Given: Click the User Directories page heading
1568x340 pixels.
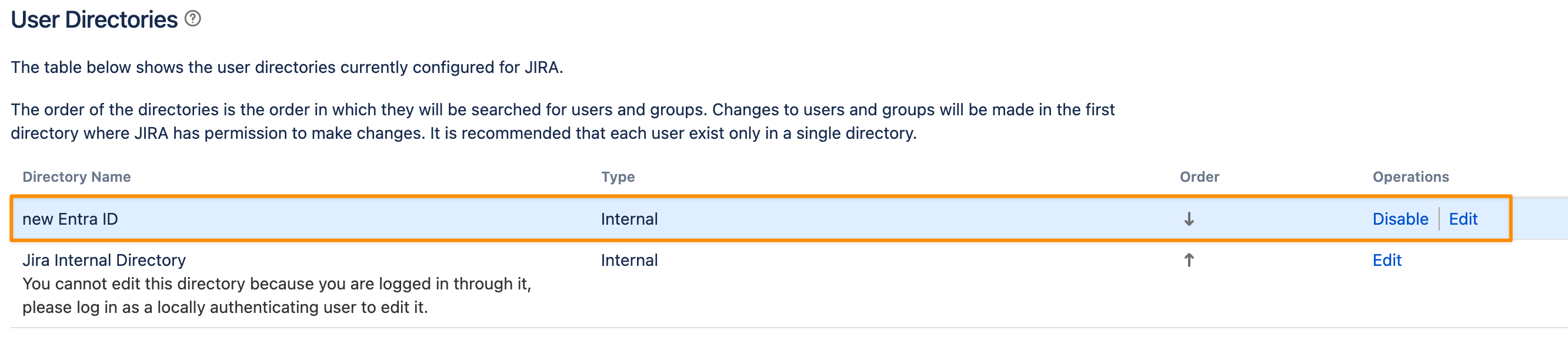Looking at the screenshot, I should coord(94,19).
